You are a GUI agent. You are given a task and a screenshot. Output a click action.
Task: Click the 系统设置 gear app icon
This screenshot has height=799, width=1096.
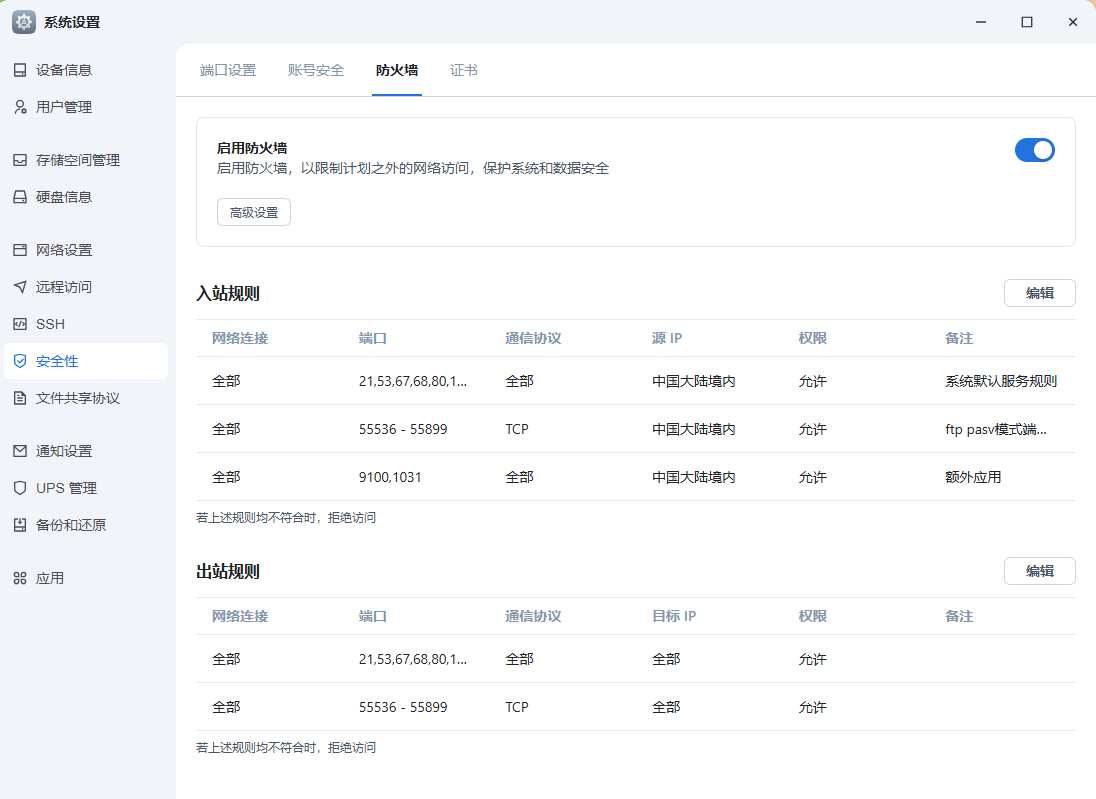point(24,22)
